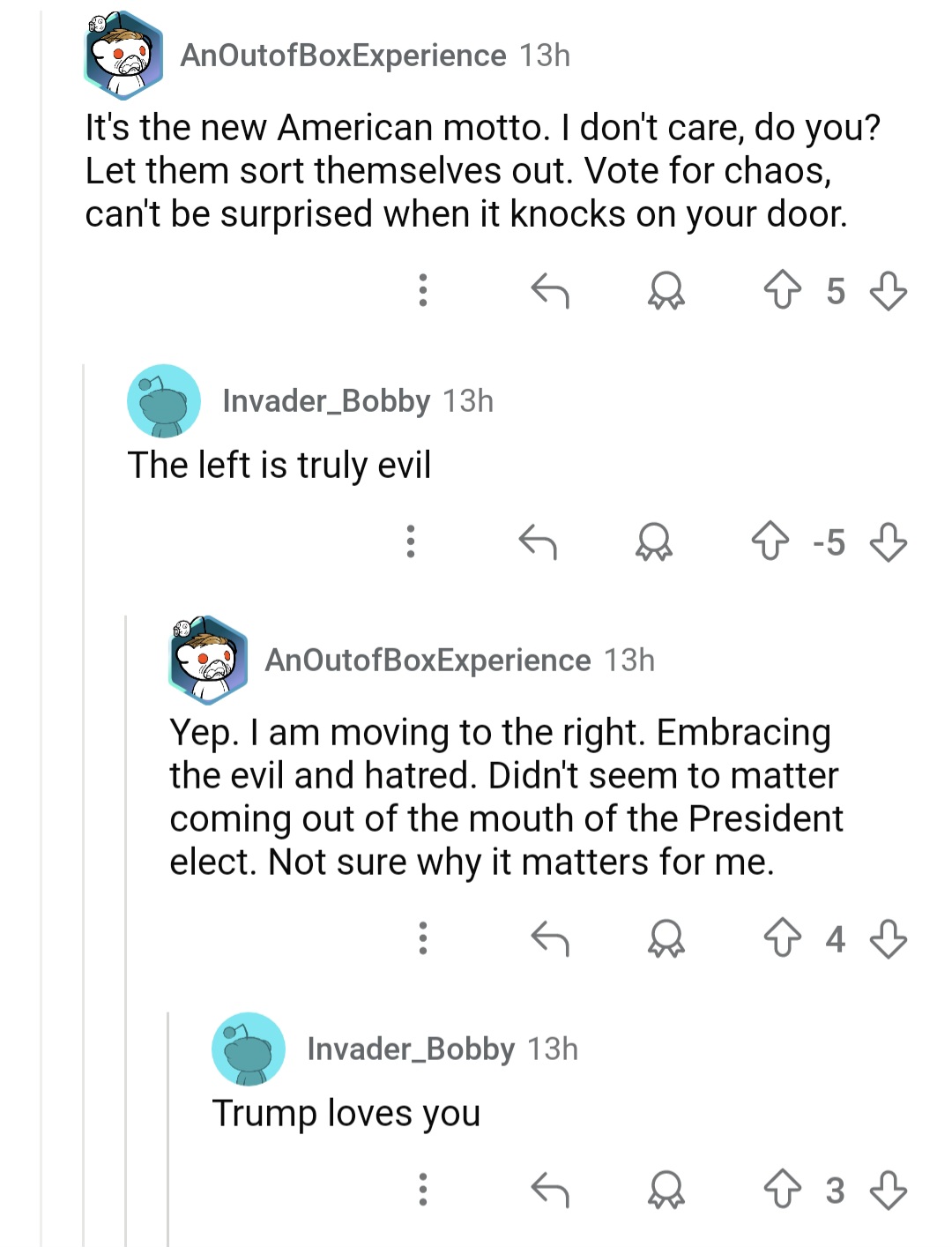
Task: Downvote the 'new American motto' comment
Action: (888, 290)
